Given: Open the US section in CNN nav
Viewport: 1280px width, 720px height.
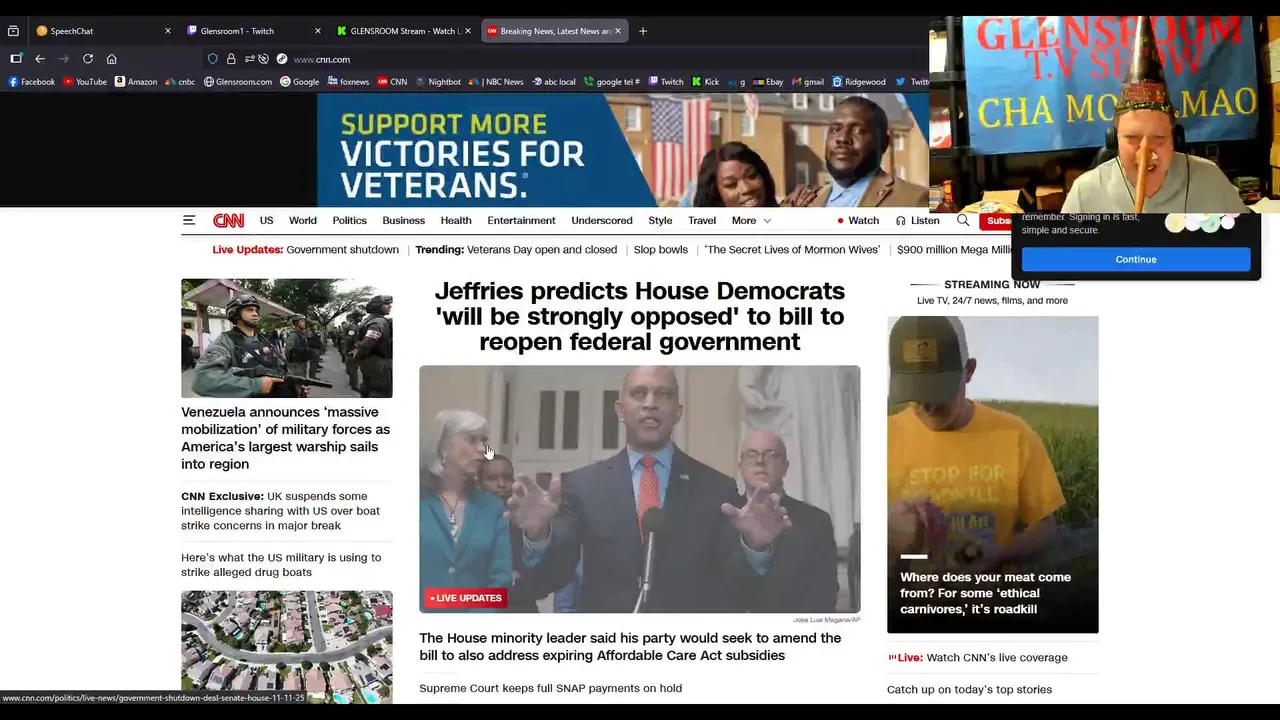Looking at the screenshot, I should pos(266,221).
